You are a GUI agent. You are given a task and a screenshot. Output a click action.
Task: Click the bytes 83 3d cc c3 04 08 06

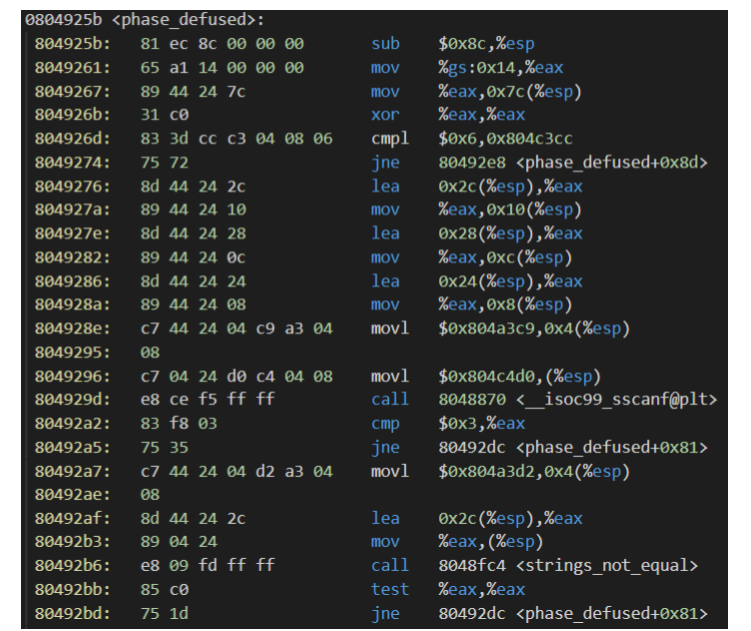[x=236, y=138]
